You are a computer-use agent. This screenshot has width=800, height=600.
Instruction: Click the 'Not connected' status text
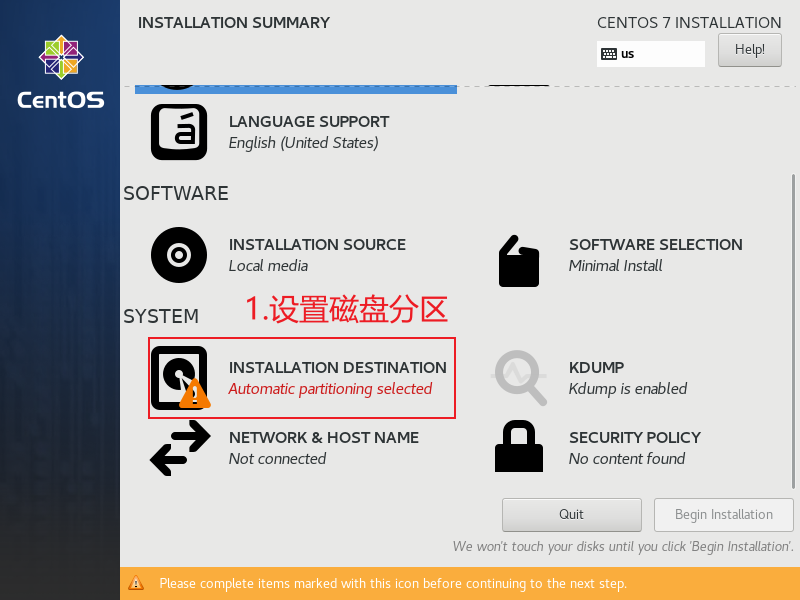(278, 459)
